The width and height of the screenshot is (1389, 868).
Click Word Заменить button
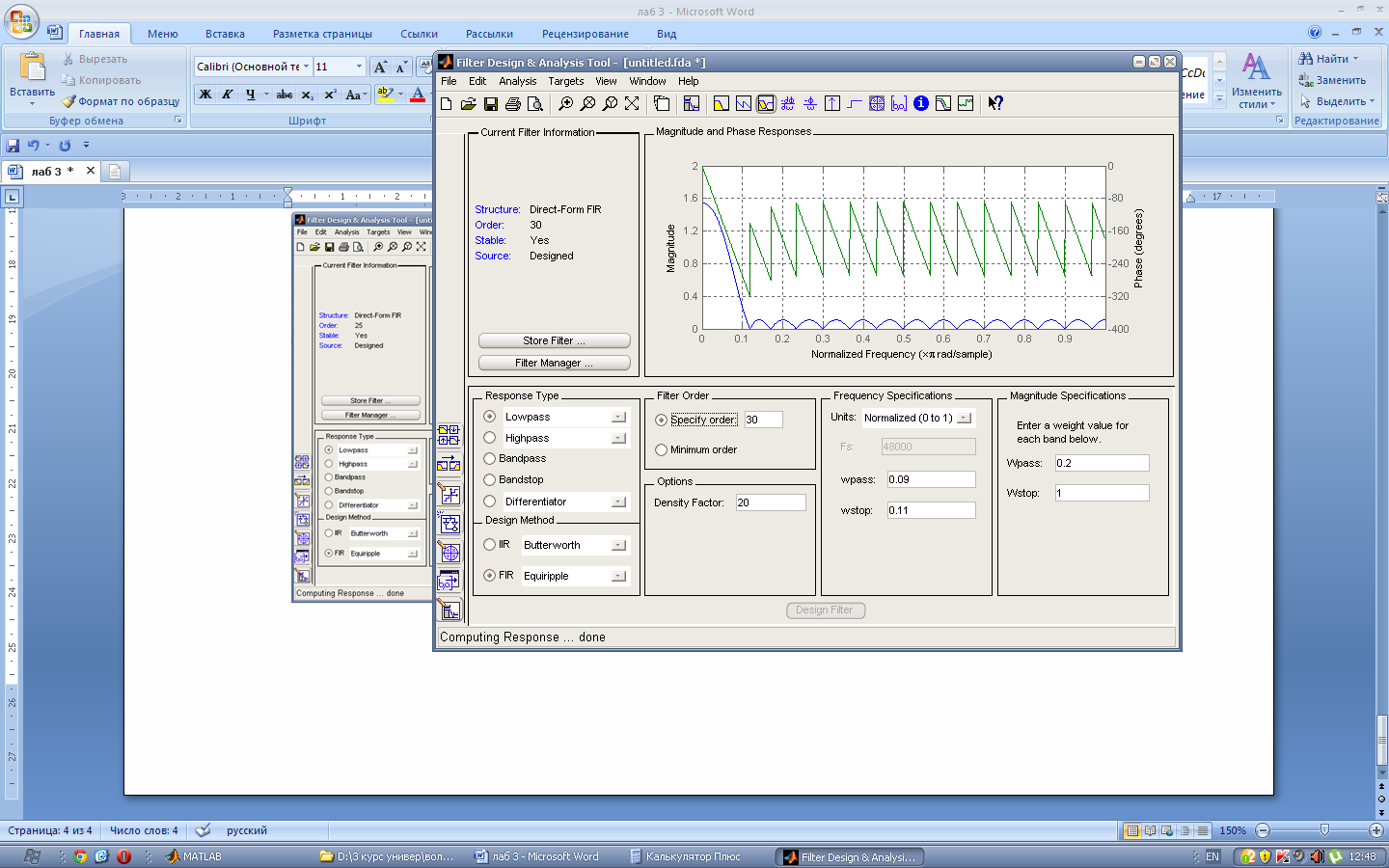(1332, 80)
